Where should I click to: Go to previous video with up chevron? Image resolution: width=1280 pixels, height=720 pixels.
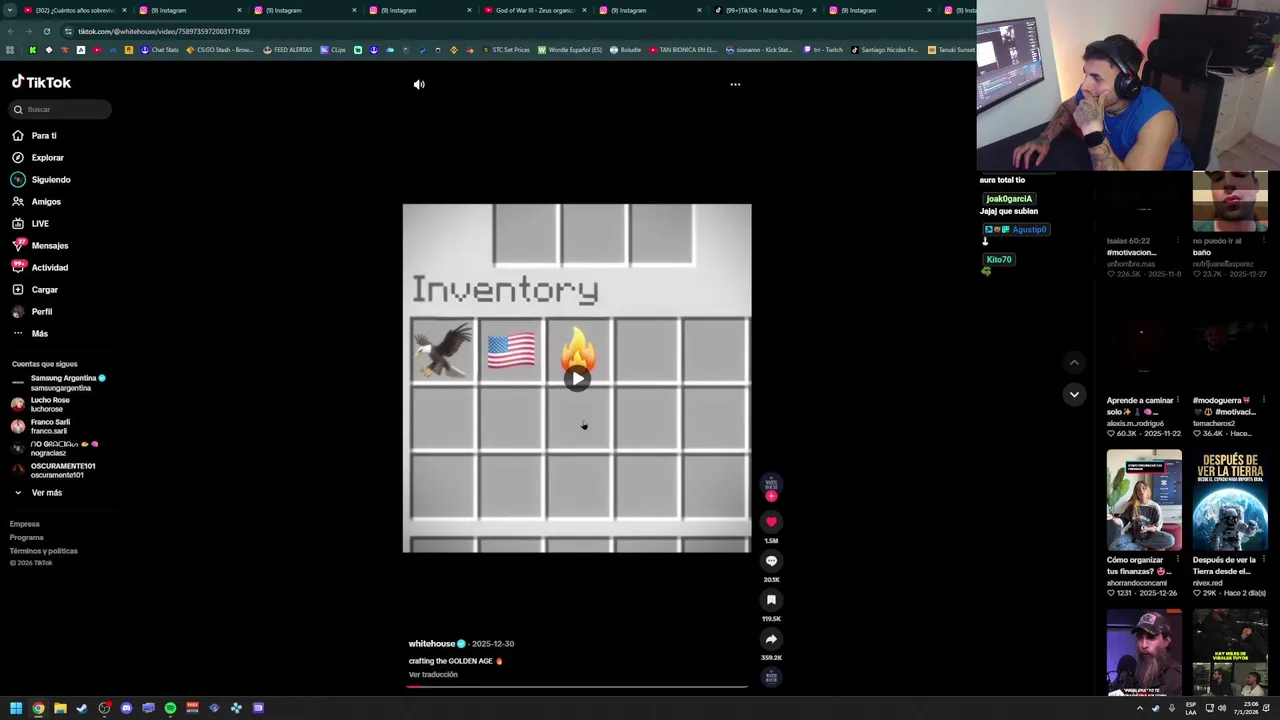point(1074,363)
